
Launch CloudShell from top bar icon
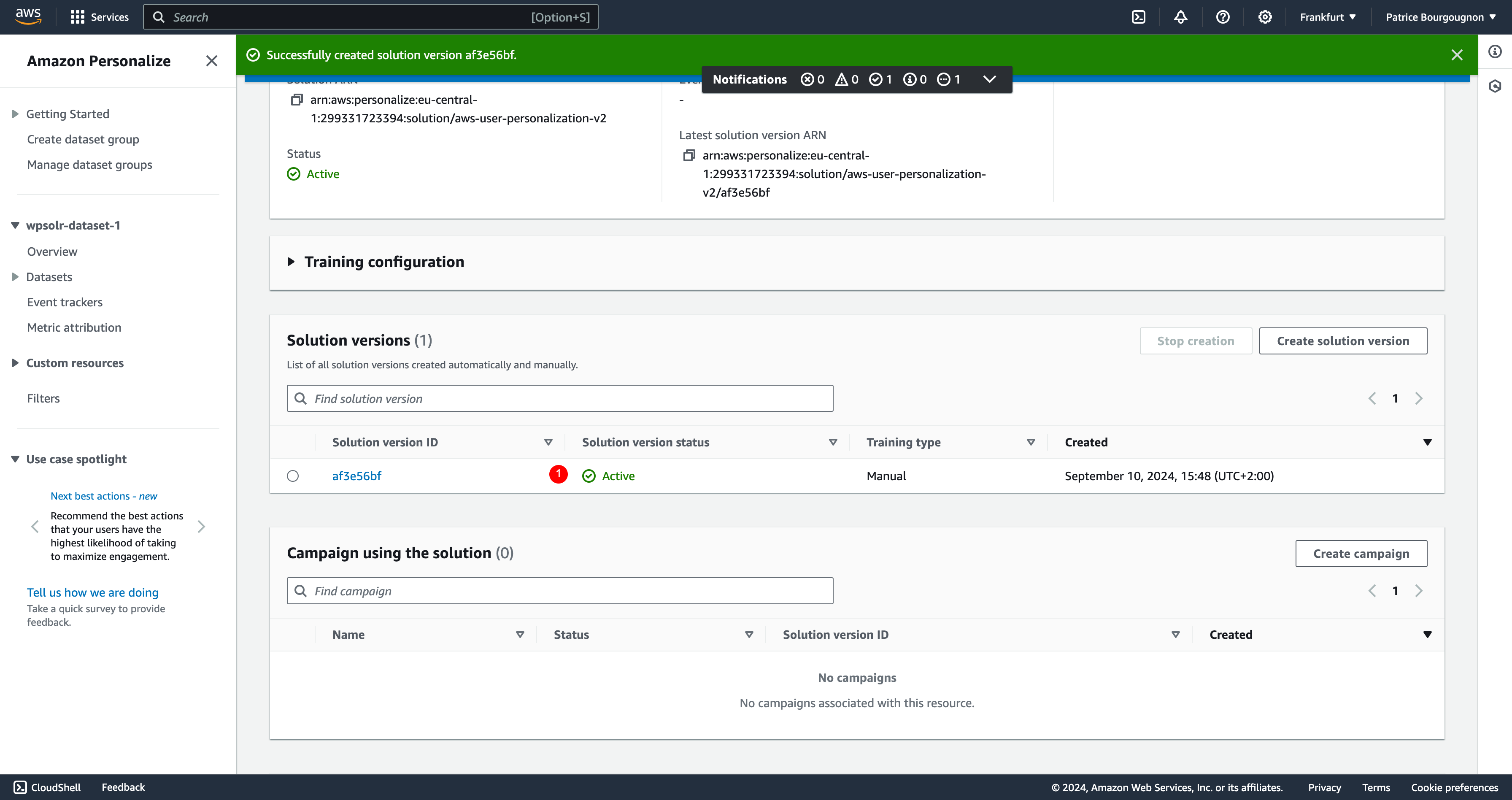[1138, 17]
